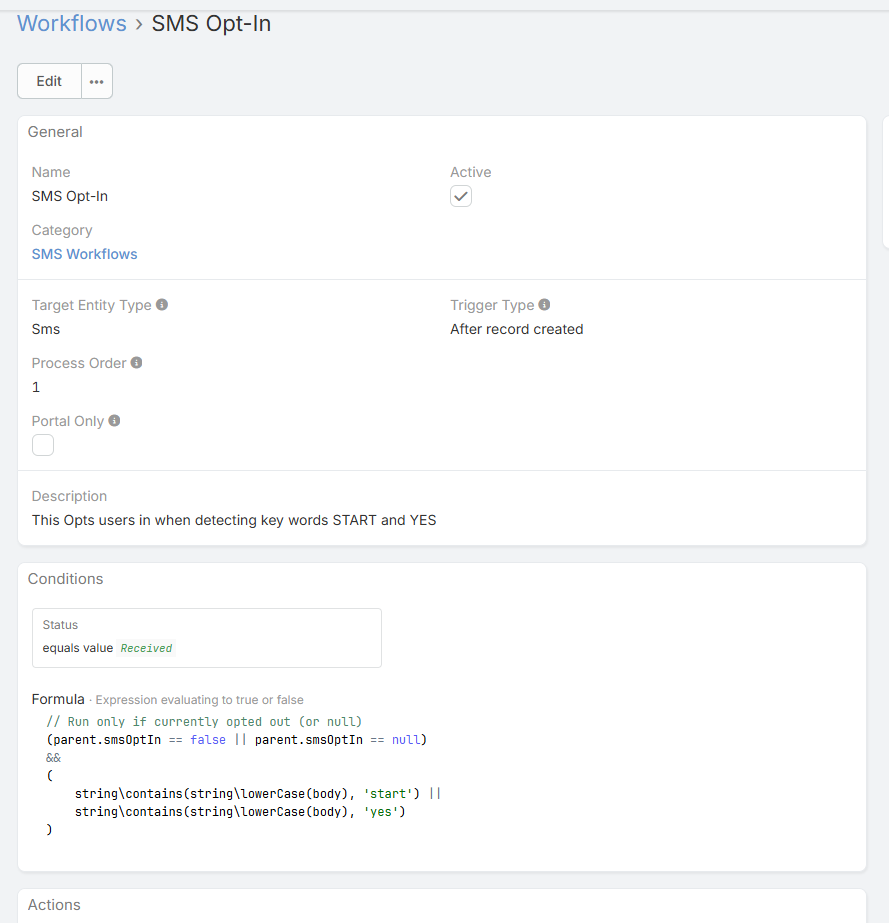
Task: Click the Sms target entity value
Action: coord(46,329)
